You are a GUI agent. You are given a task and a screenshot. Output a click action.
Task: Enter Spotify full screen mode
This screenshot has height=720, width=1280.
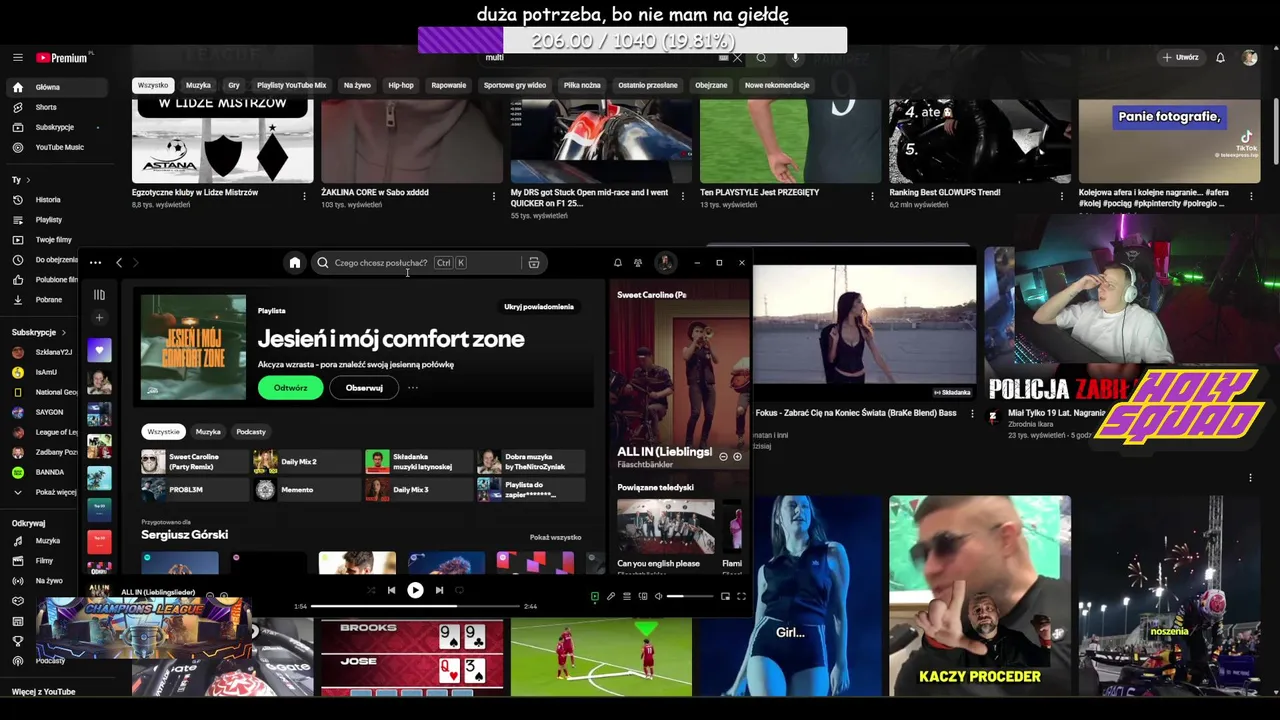(741, 596)
